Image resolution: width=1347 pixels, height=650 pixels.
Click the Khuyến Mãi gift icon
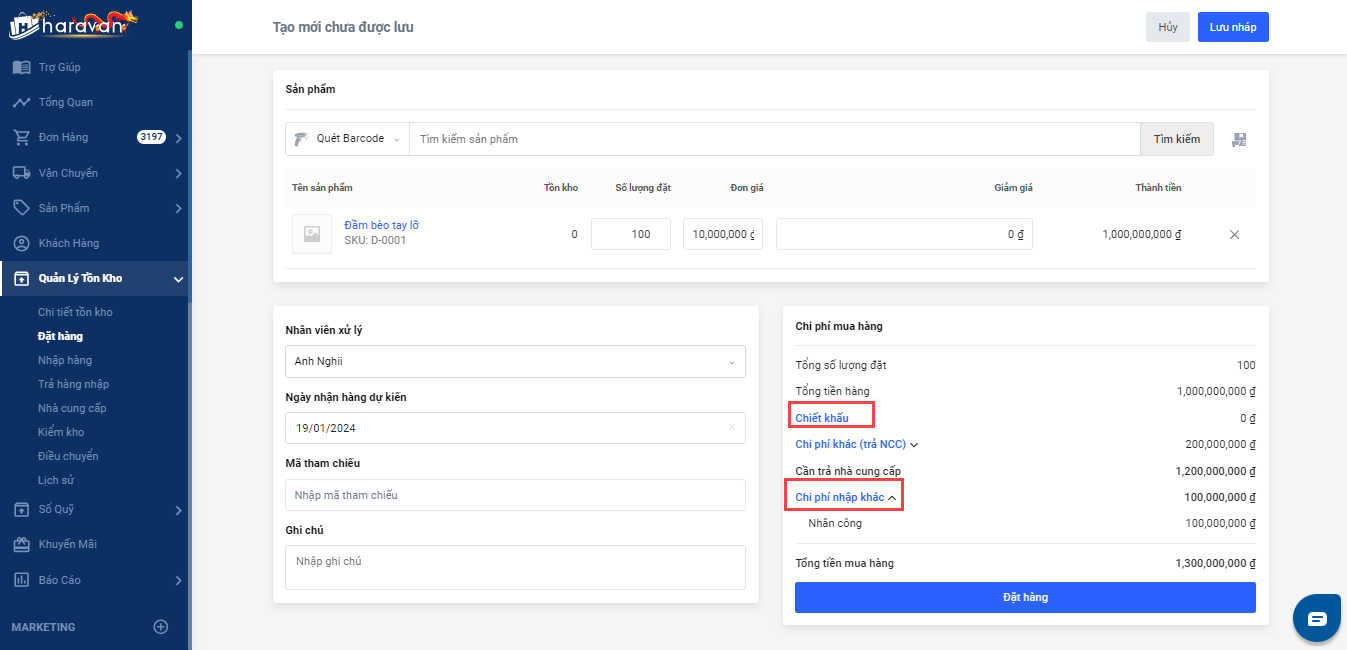[x=21, y=545]
